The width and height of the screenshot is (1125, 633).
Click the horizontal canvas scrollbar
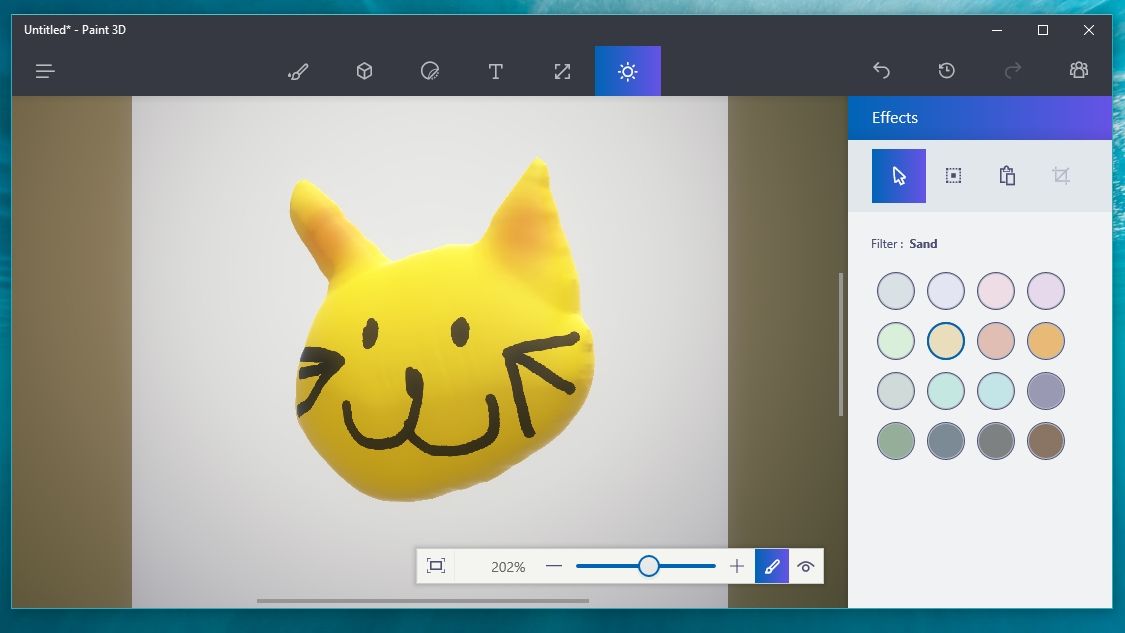click(x=423, y=601)
